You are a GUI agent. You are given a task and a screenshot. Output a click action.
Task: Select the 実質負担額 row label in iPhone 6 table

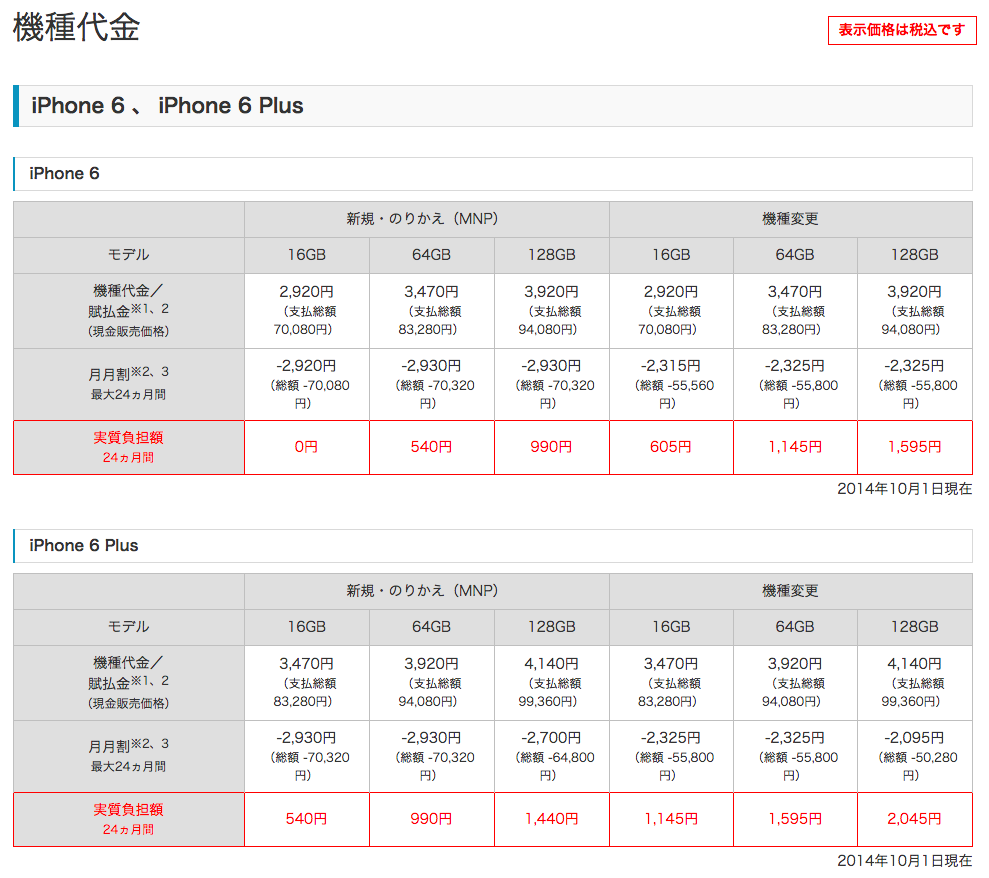click(128, 447)
